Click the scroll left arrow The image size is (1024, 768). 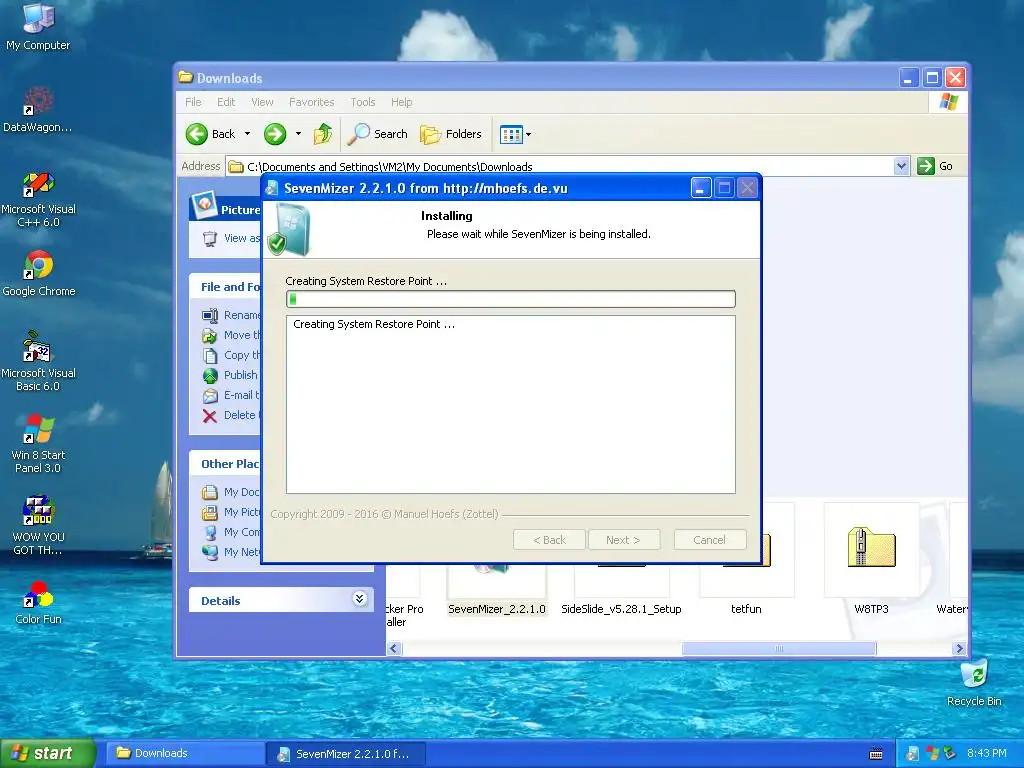[394, 648]
